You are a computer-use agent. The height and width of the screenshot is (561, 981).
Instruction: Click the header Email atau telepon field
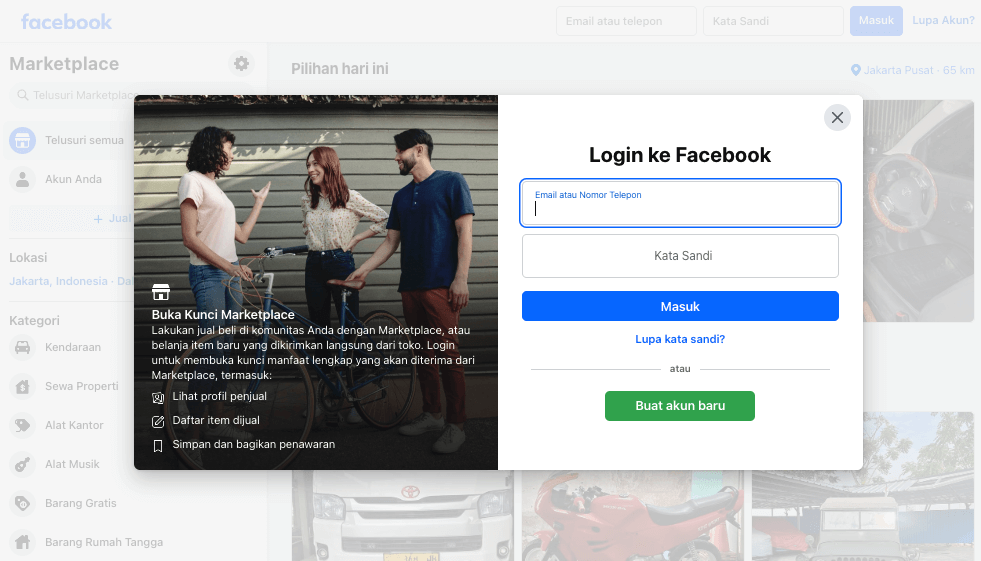[626, 21]
